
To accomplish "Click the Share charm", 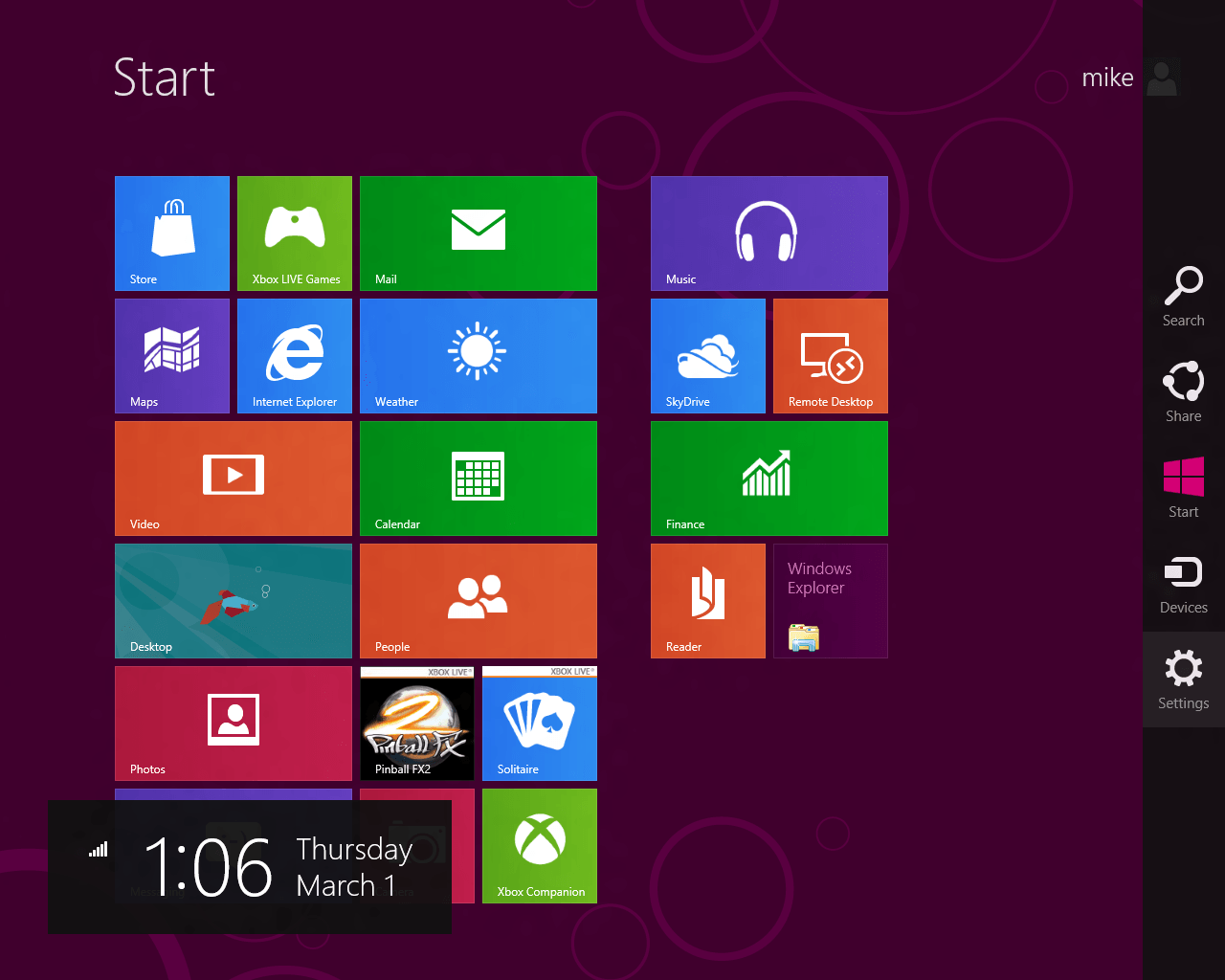I will 1184,392.
